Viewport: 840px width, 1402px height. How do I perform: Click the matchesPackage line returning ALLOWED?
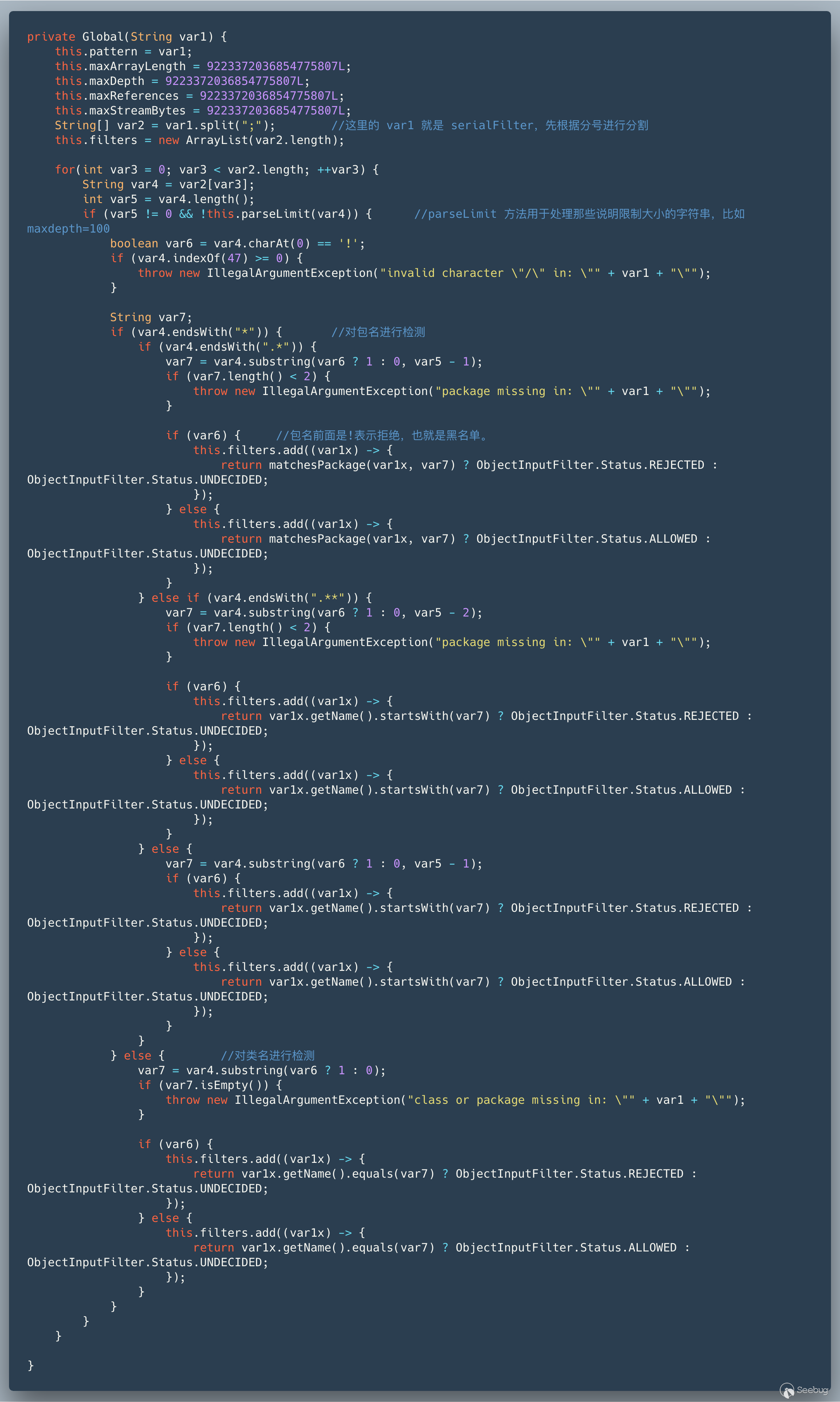(466, 539)
